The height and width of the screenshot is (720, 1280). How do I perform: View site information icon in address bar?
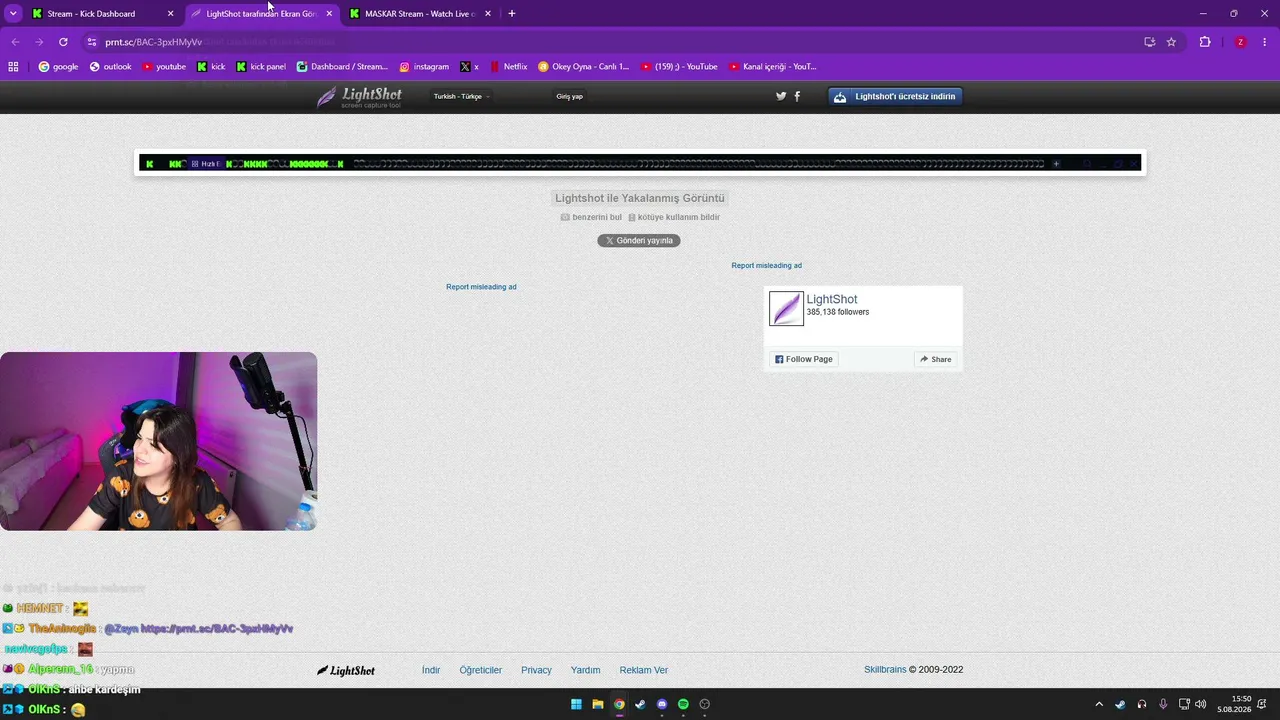[91, 42]
